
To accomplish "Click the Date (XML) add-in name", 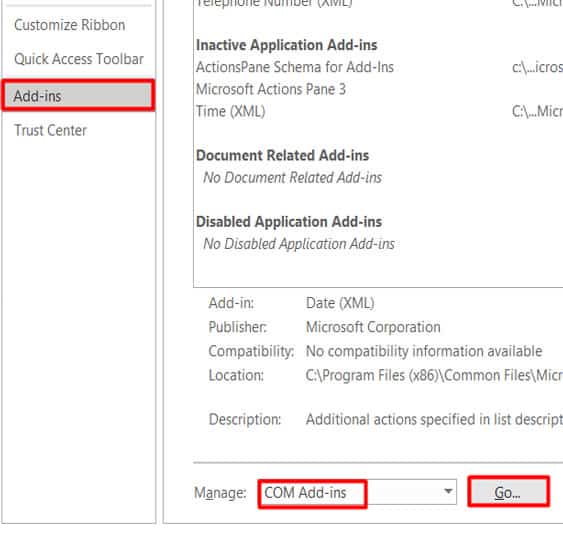I will (x=340, y=303).
